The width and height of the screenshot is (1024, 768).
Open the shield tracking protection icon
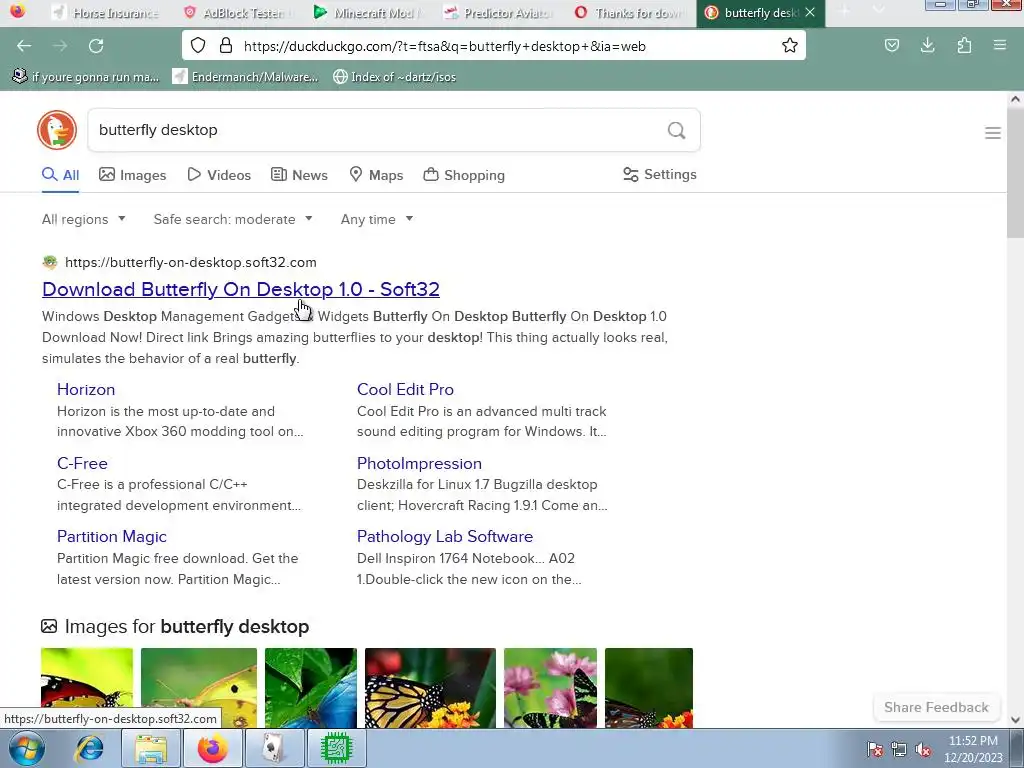pyautogui.click(x=198, y=46)
